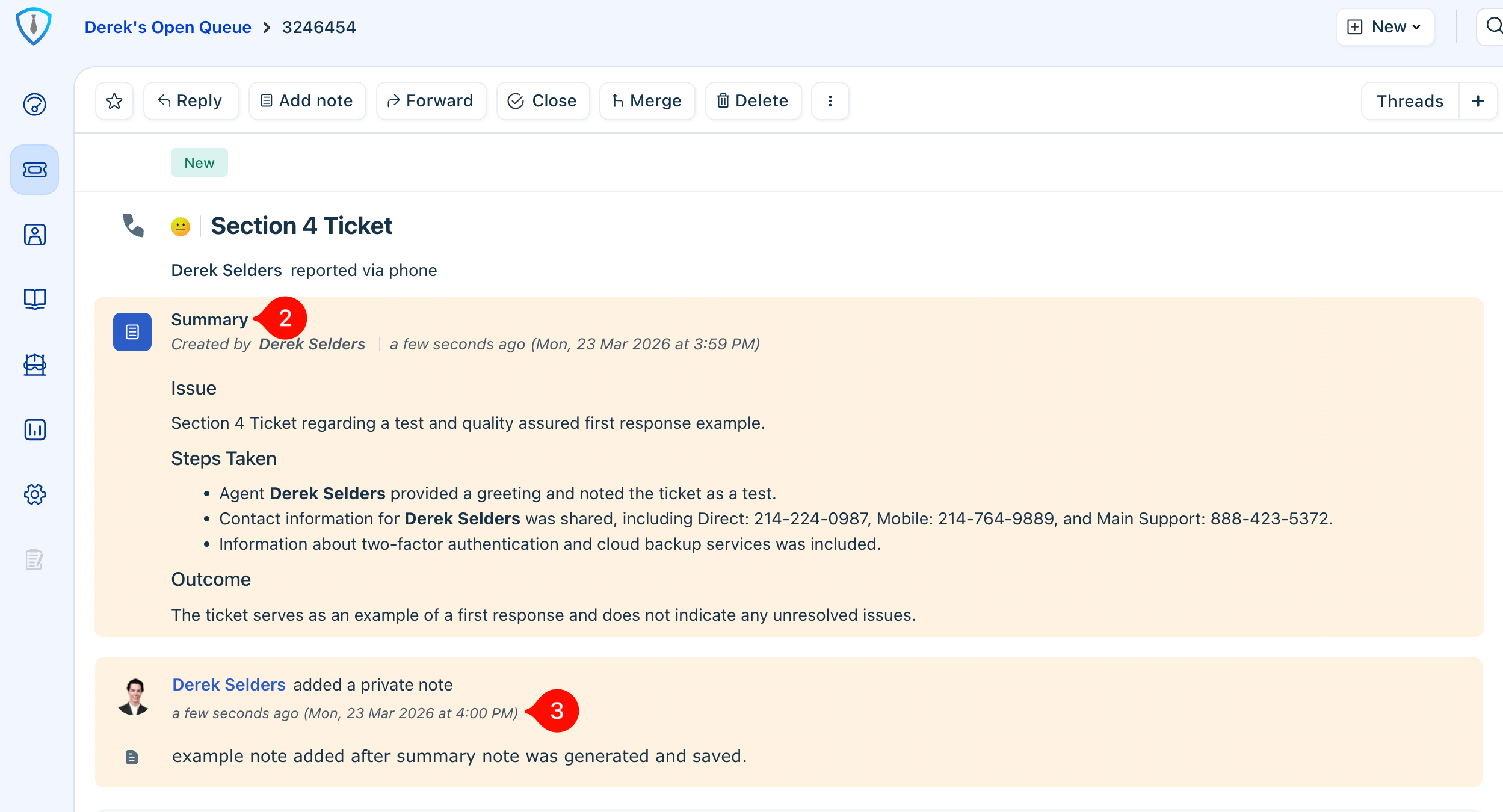Screen dimensions: 1503x812
Task: Click the Reply button
Action: point(191,101)
